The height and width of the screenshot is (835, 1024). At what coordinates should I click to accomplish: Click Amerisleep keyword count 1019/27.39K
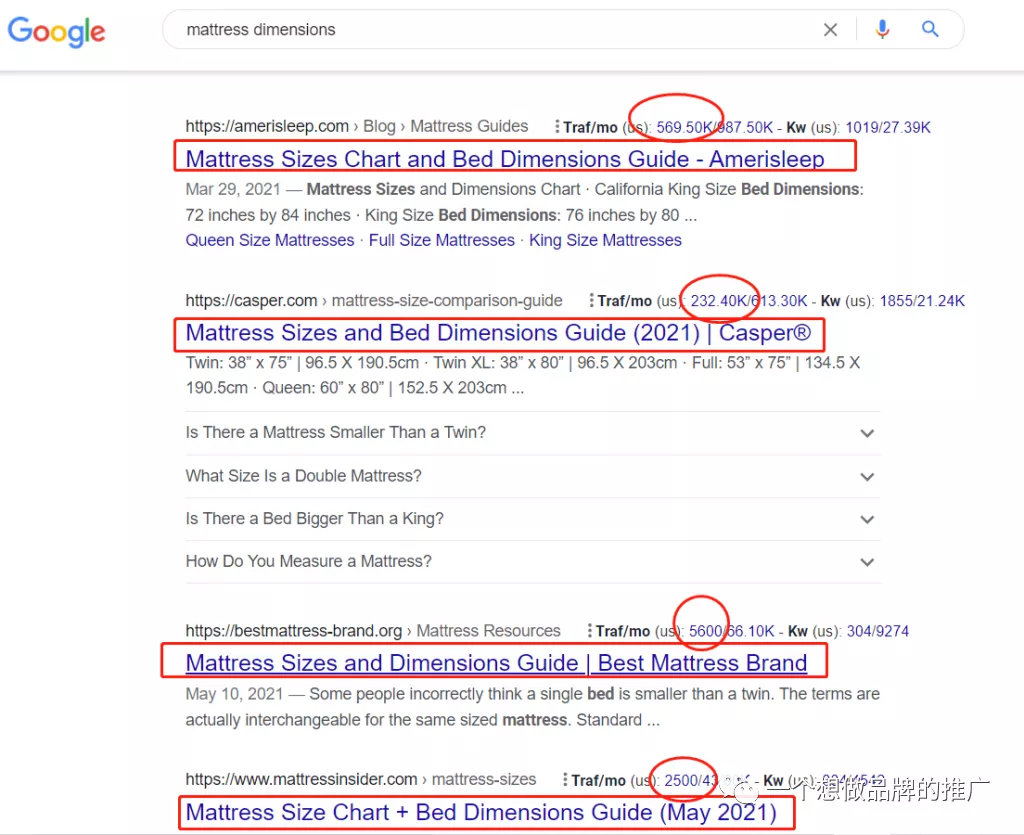click(888, 127)
